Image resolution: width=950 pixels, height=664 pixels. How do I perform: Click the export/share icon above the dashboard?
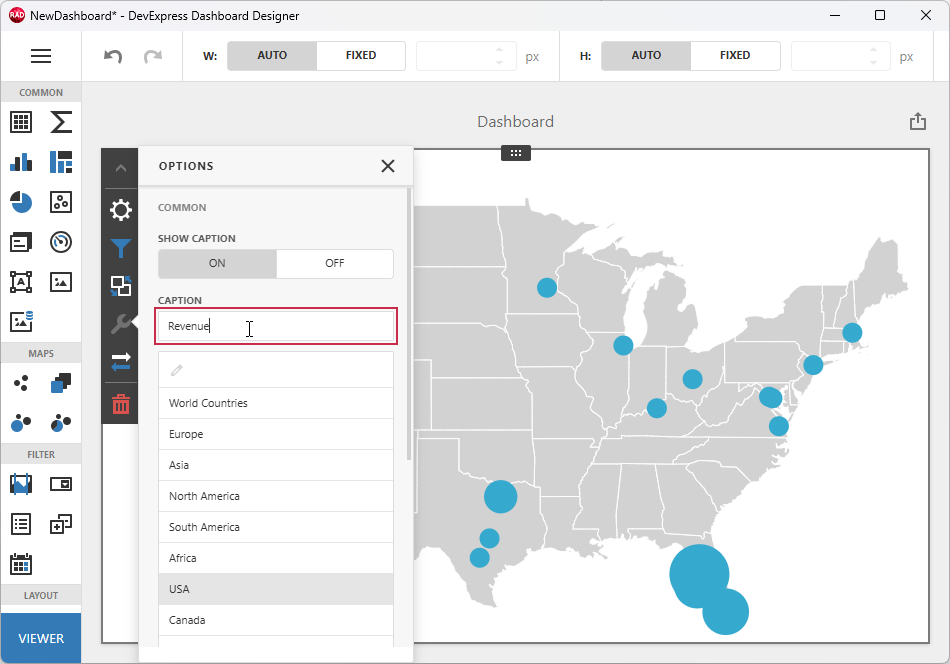pos(918,120)
